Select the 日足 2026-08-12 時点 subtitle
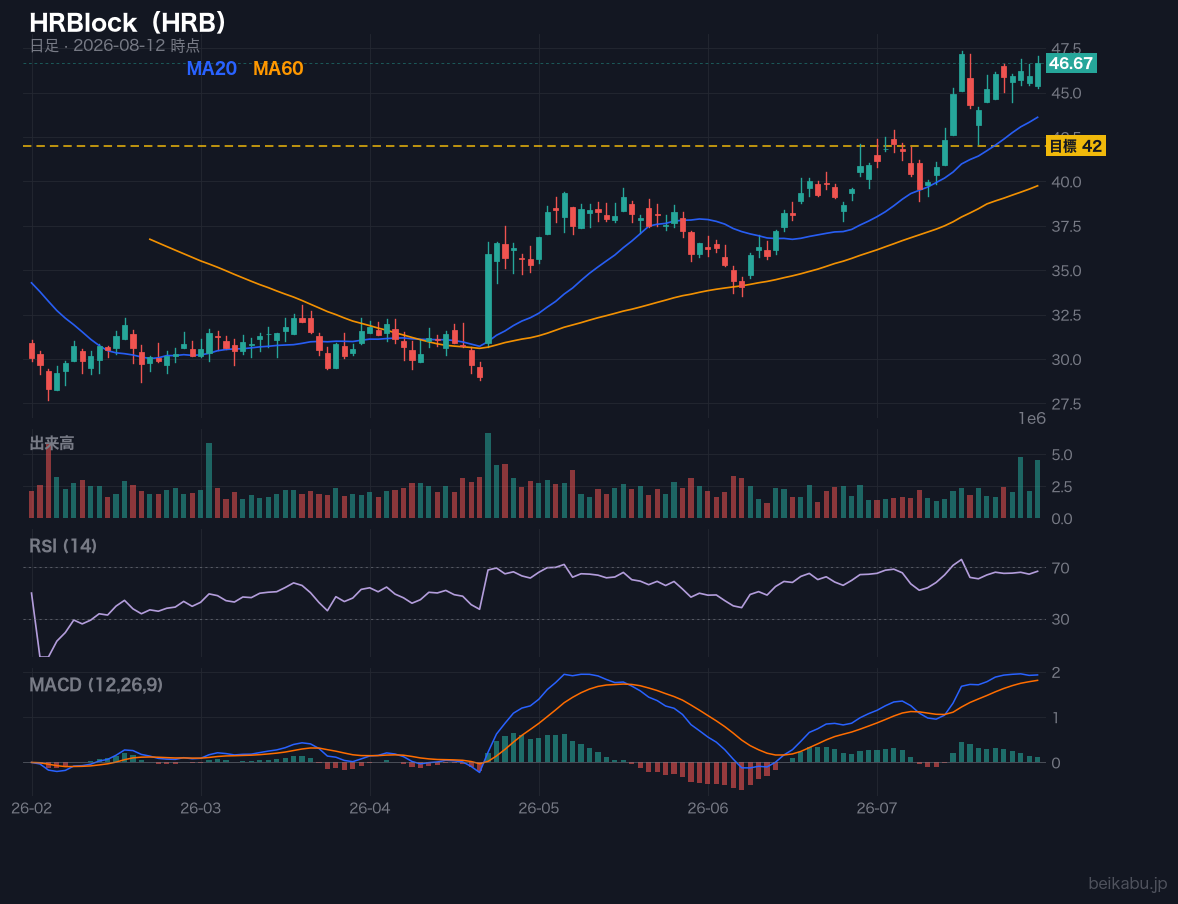1178x904 pixels. point(115,46)
